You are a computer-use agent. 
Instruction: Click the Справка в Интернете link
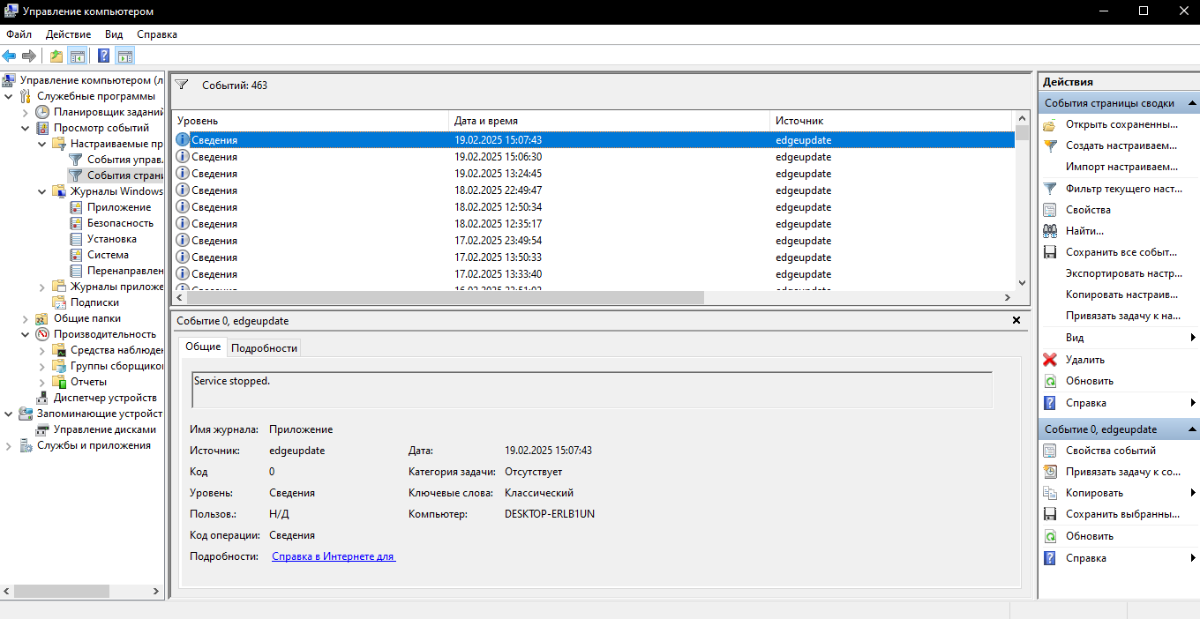click(333, 557)
